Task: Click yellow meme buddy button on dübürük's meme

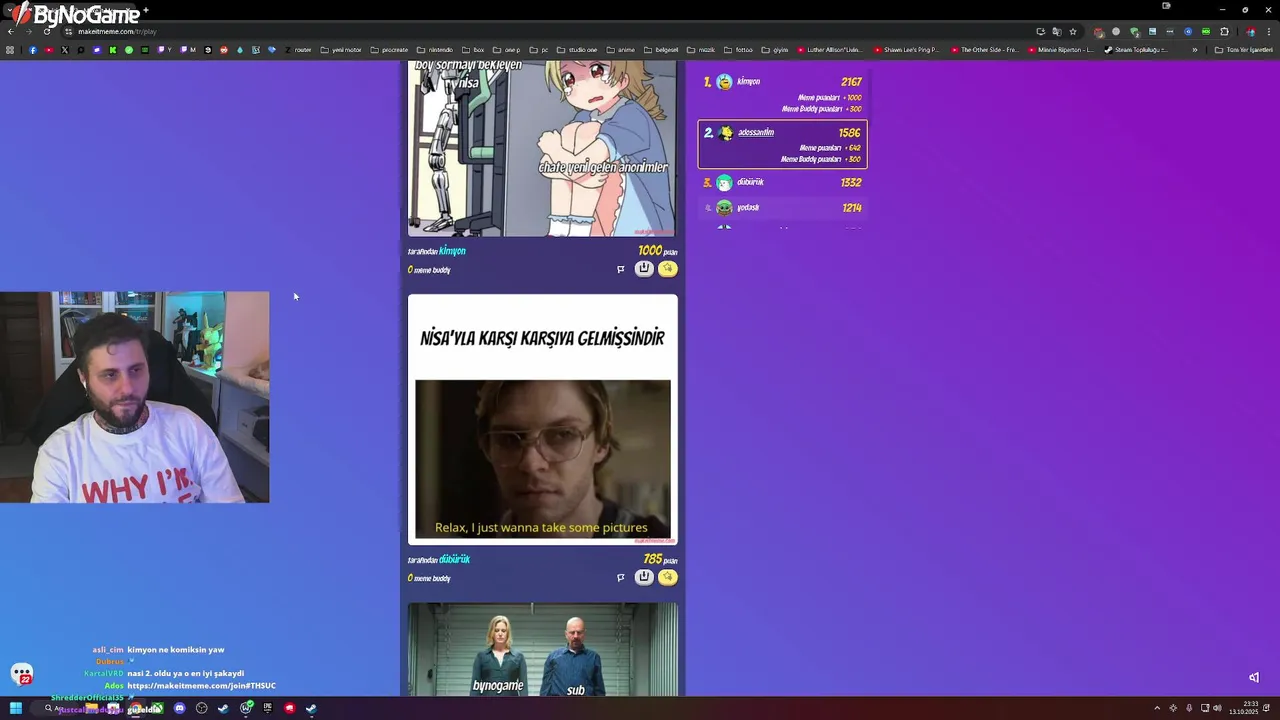Action: tap(668, 577)
